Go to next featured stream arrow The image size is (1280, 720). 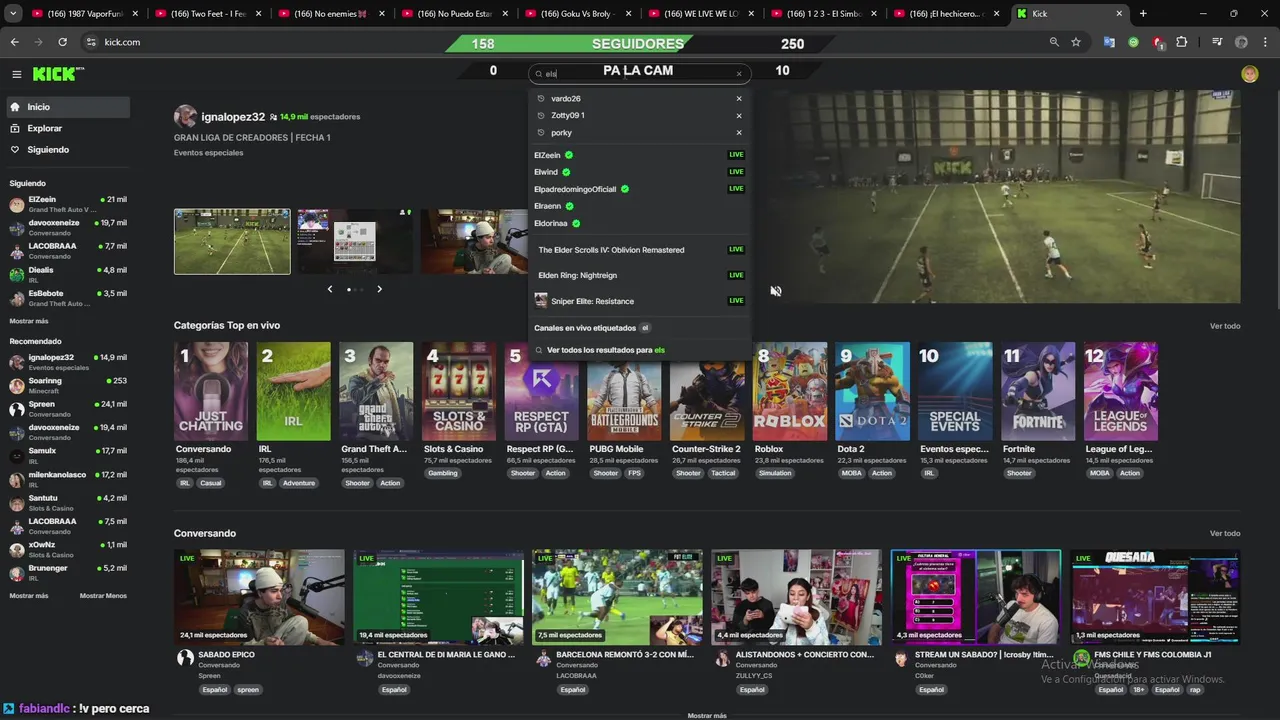(x=379, y=289)
